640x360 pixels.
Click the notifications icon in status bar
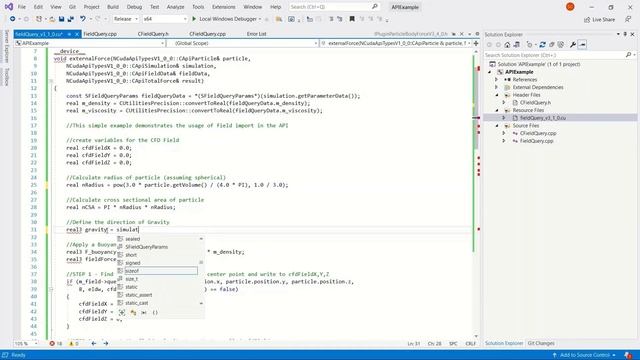628,355
